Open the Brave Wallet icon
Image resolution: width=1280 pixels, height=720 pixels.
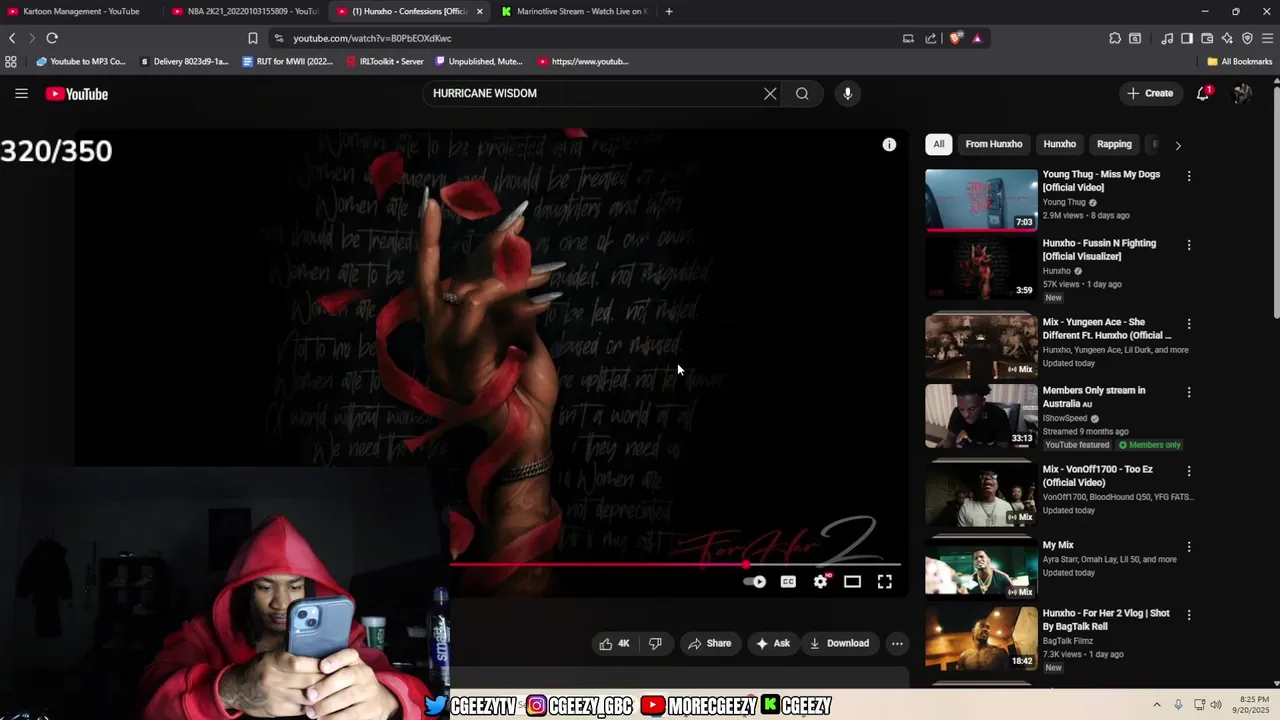point(1207,38)
